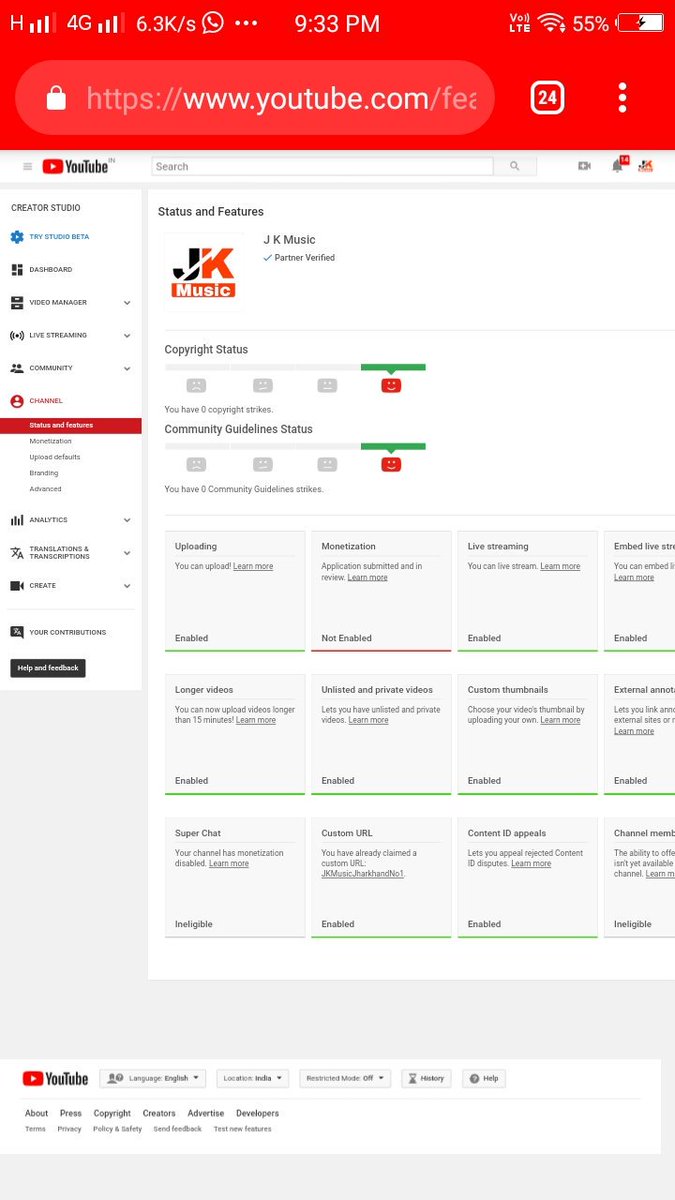Expand the Live Streaming section
675x1200 pixels.
pyautogui.click(x=127, y=335)
